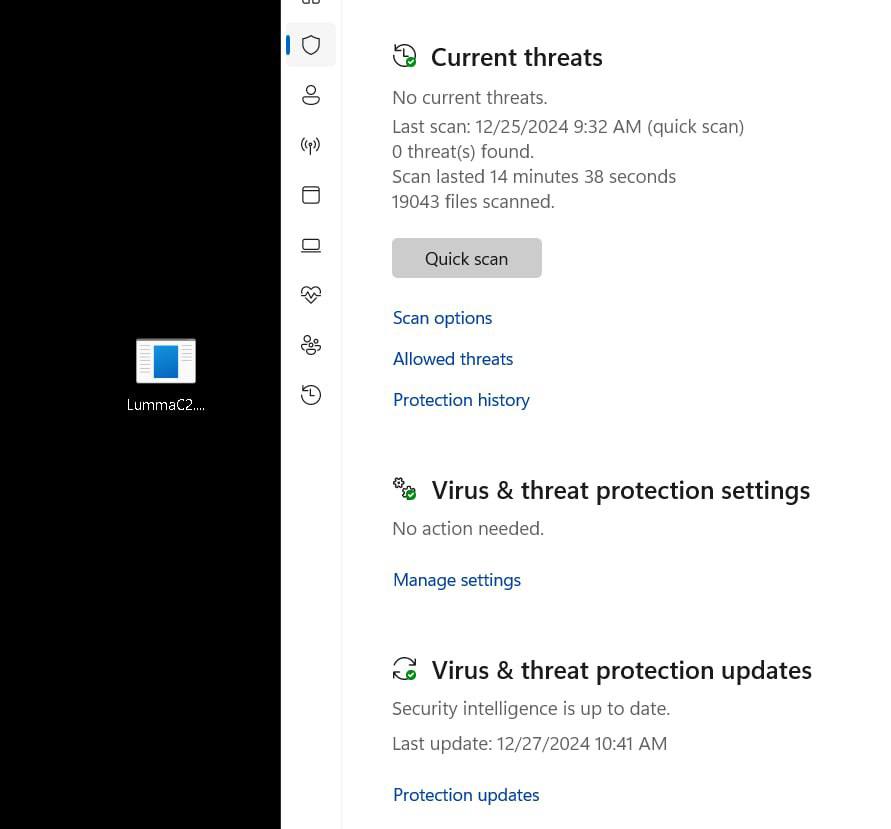This screenshot has height=829, width=891.
Task: Open Protection history link under Current threats
Action: [x=461, y=399]
